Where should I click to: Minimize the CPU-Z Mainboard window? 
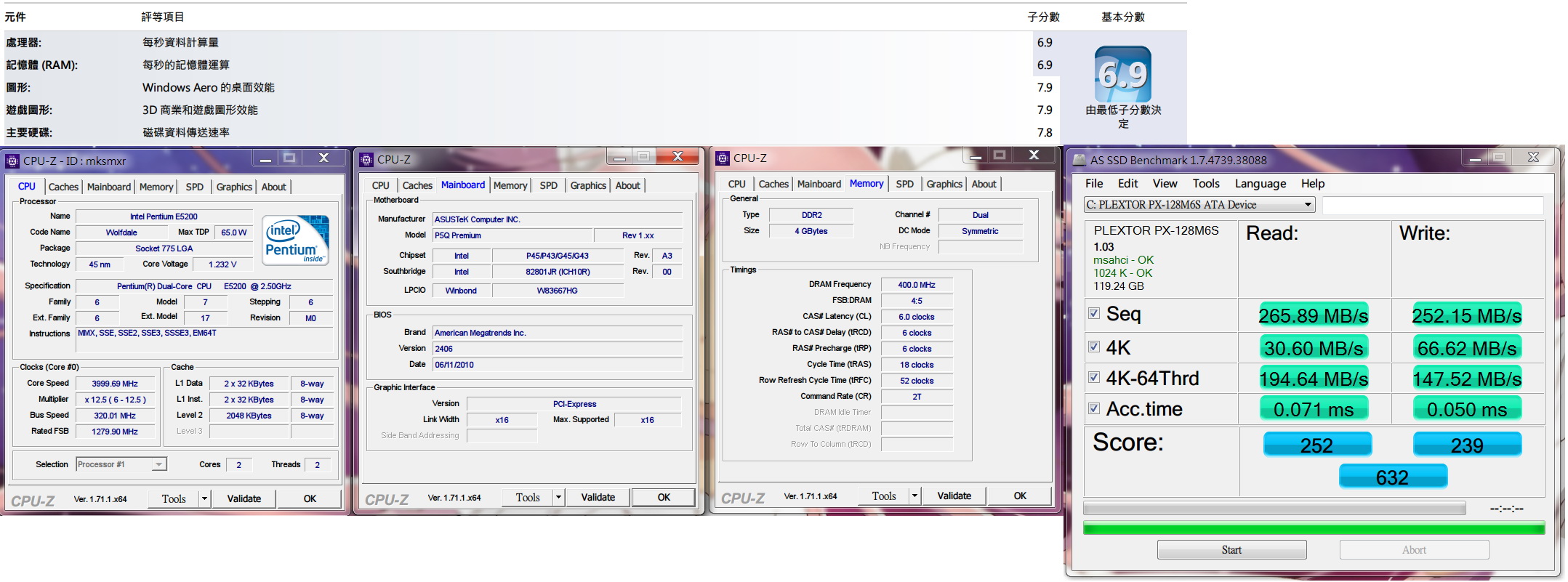coord(619,157)
